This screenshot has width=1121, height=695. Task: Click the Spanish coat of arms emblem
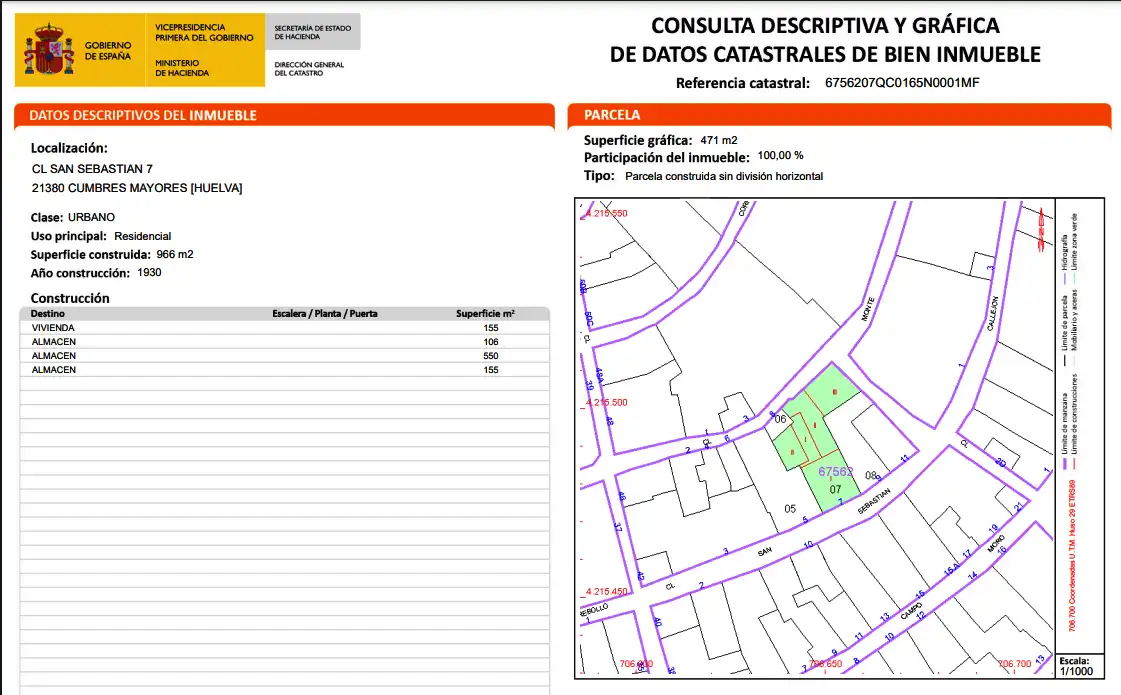tap(49, 49)
